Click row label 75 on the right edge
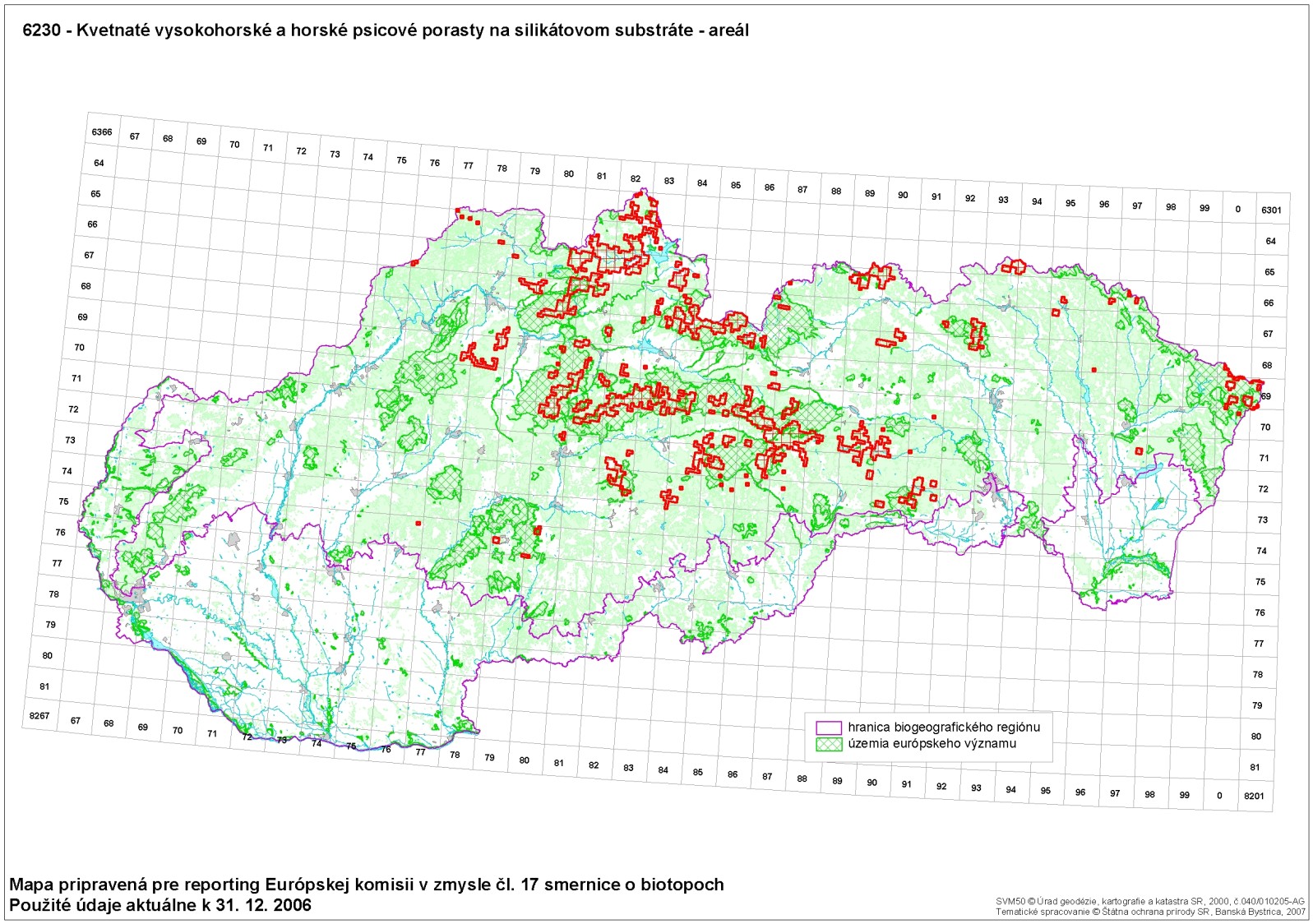1313x924 pixels. tap(1260, 582)
